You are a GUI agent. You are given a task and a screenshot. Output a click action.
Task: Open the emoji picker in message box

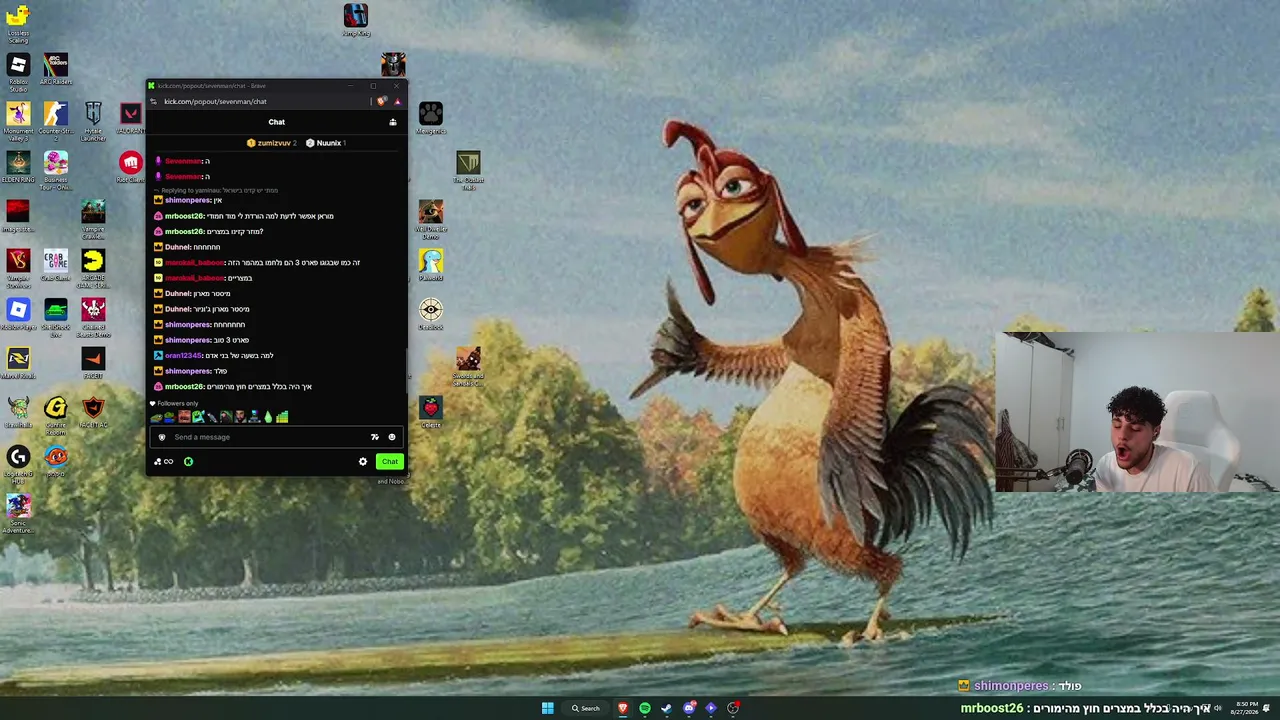pyautogui.click(x=392, y=437)
